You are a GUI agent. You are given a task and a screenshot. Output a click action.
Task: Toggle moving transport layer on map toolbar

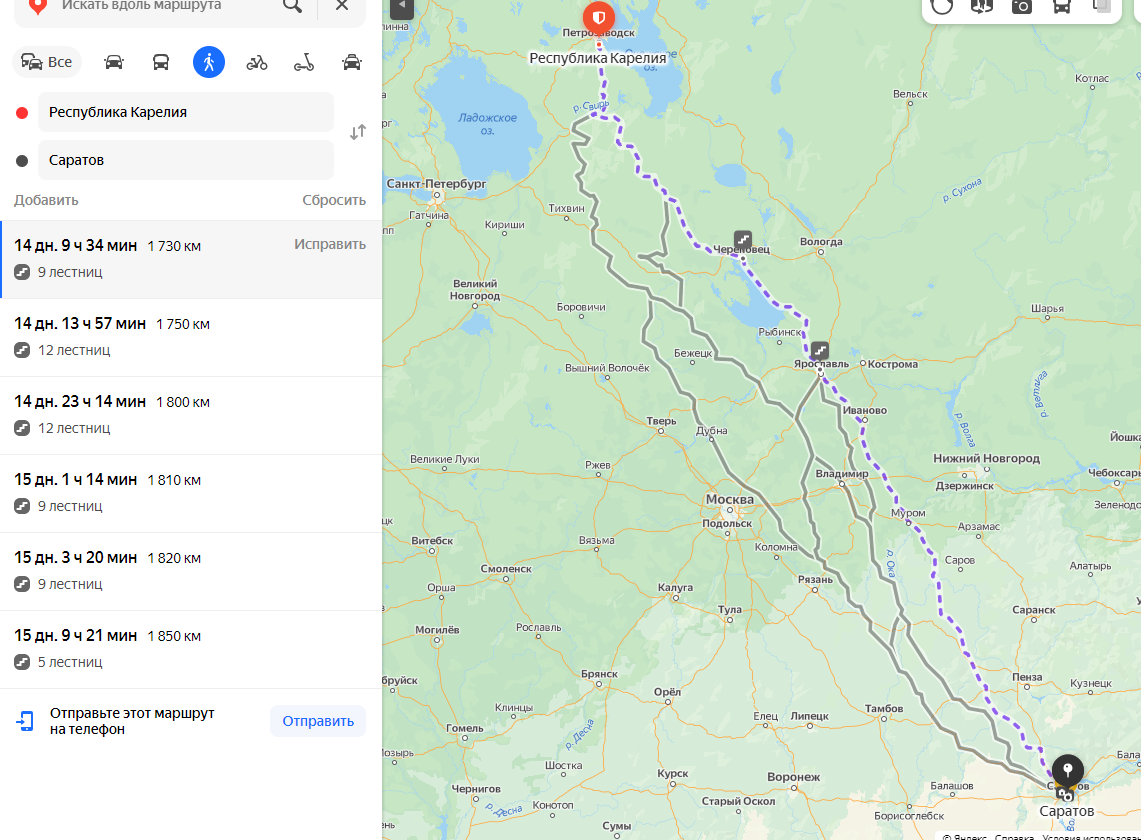click(x=1062, y=7)
